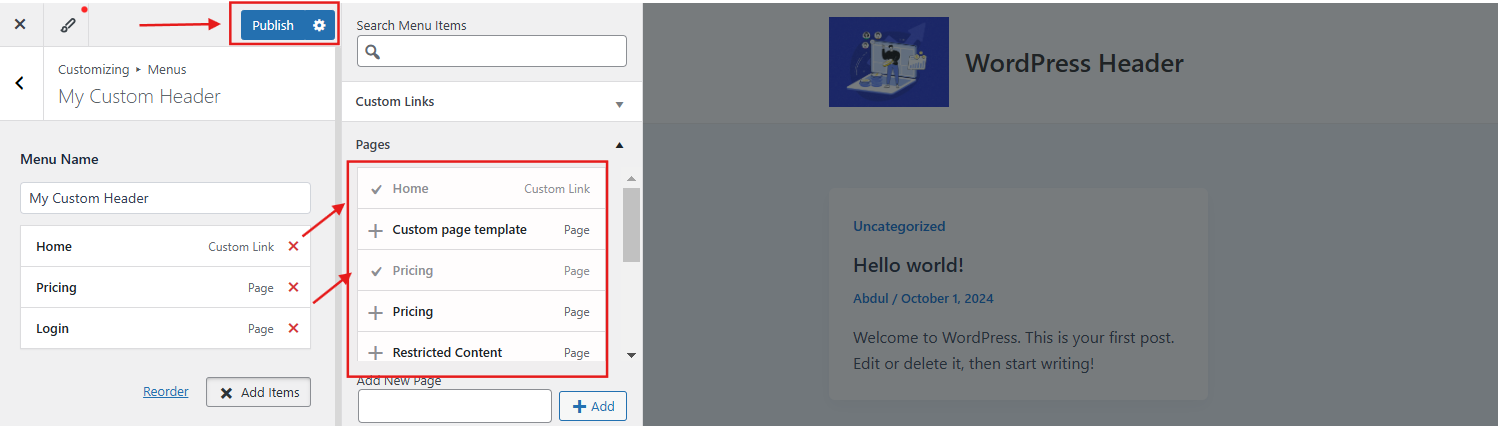Open the Hello world! post title
The height and width of the screenshot is (426, 1498).
(908, 265)
